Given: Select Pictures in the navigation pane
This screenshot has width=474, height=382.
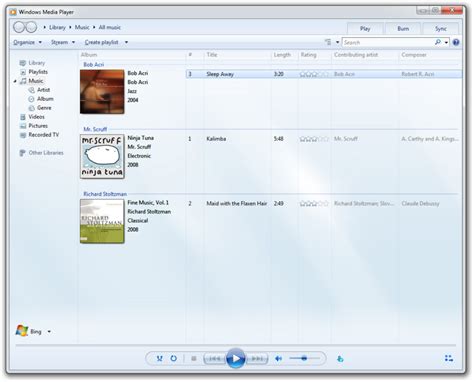Looking at the screenshot, I should coord(38,126).
